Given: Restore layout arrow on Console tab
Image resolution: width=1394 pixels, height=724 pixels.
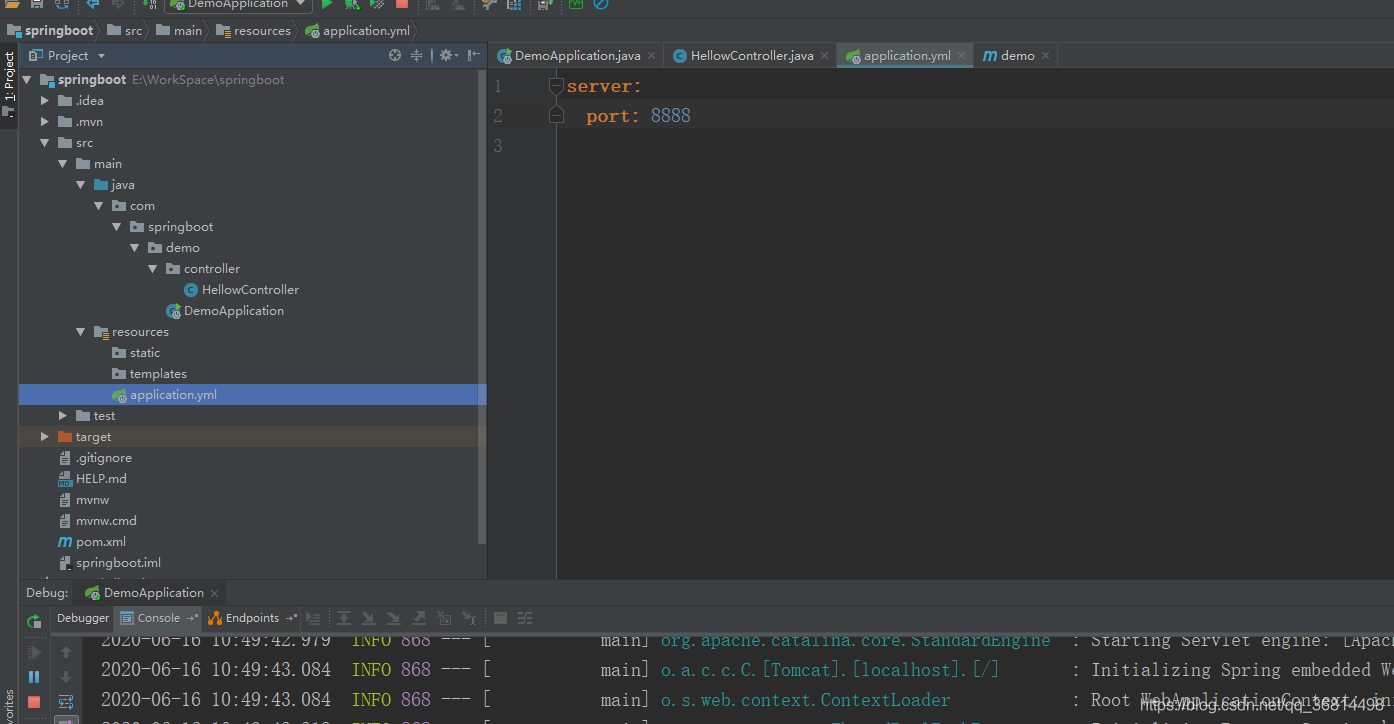Looking at the screenshot, I should click(x=192, y=618).
